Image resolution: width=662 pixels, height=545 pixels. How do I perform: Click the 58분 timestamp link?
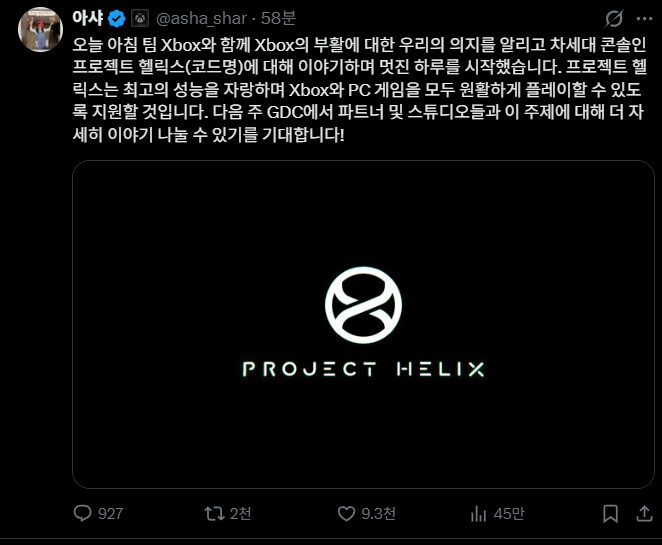(278, 18)
